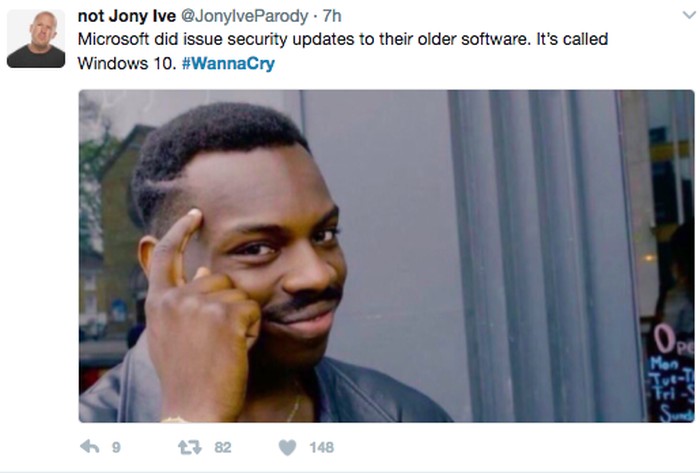The width and height of the screenshot is (700, 473).
Task: Follow the #WannaCry hashtag
Action: pos(228,63)
